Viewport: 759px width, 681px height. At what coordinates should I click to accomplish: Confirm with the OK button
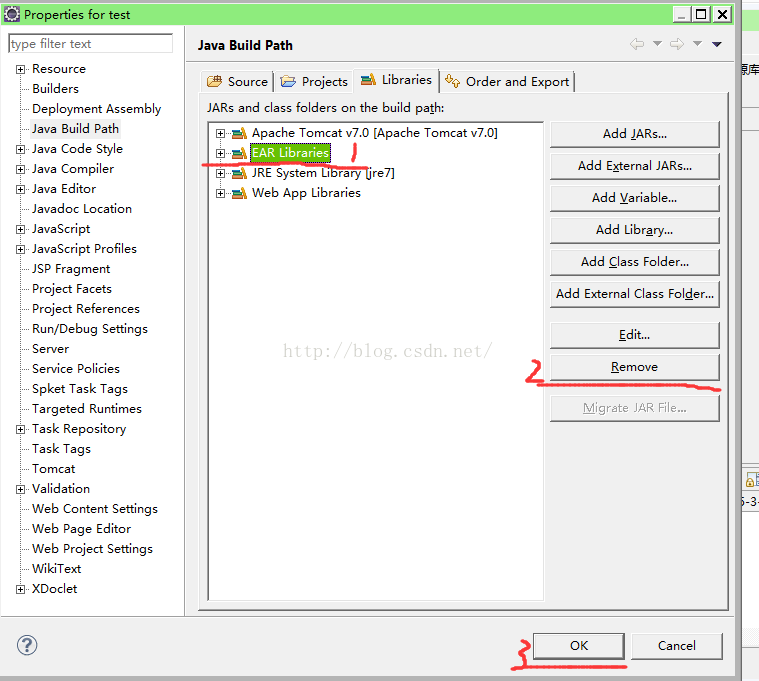pos(579,646)
